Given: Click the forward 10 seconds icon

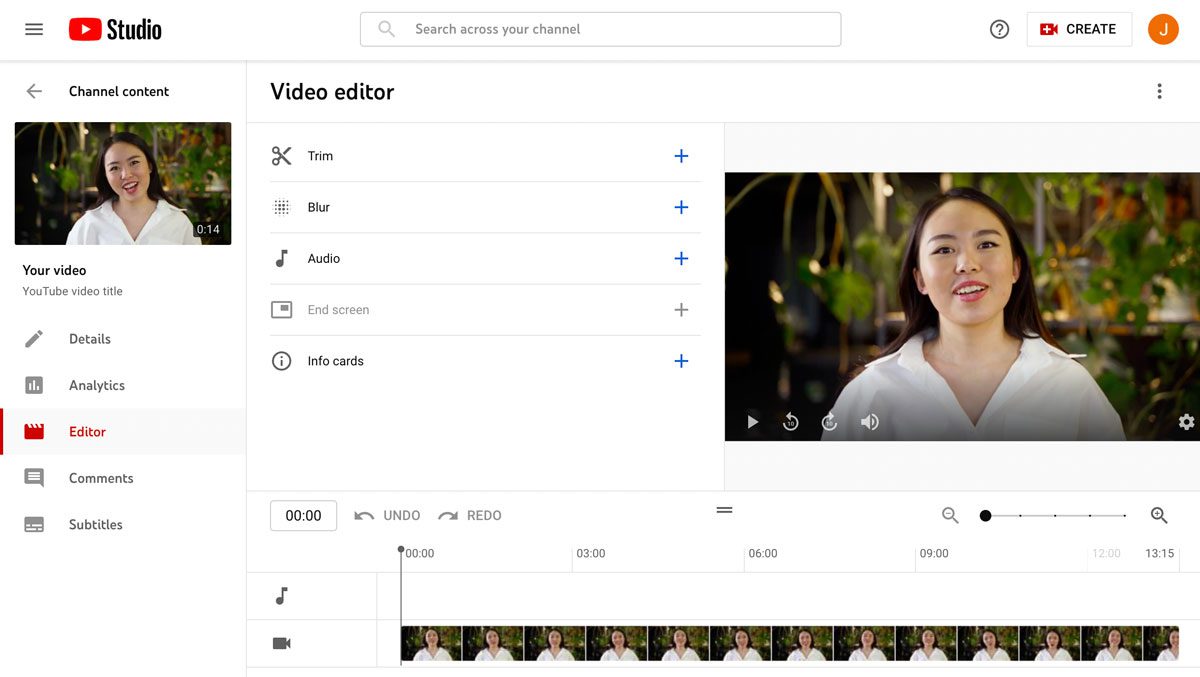Looking at the screenshot, I should [x=829, y=421].
